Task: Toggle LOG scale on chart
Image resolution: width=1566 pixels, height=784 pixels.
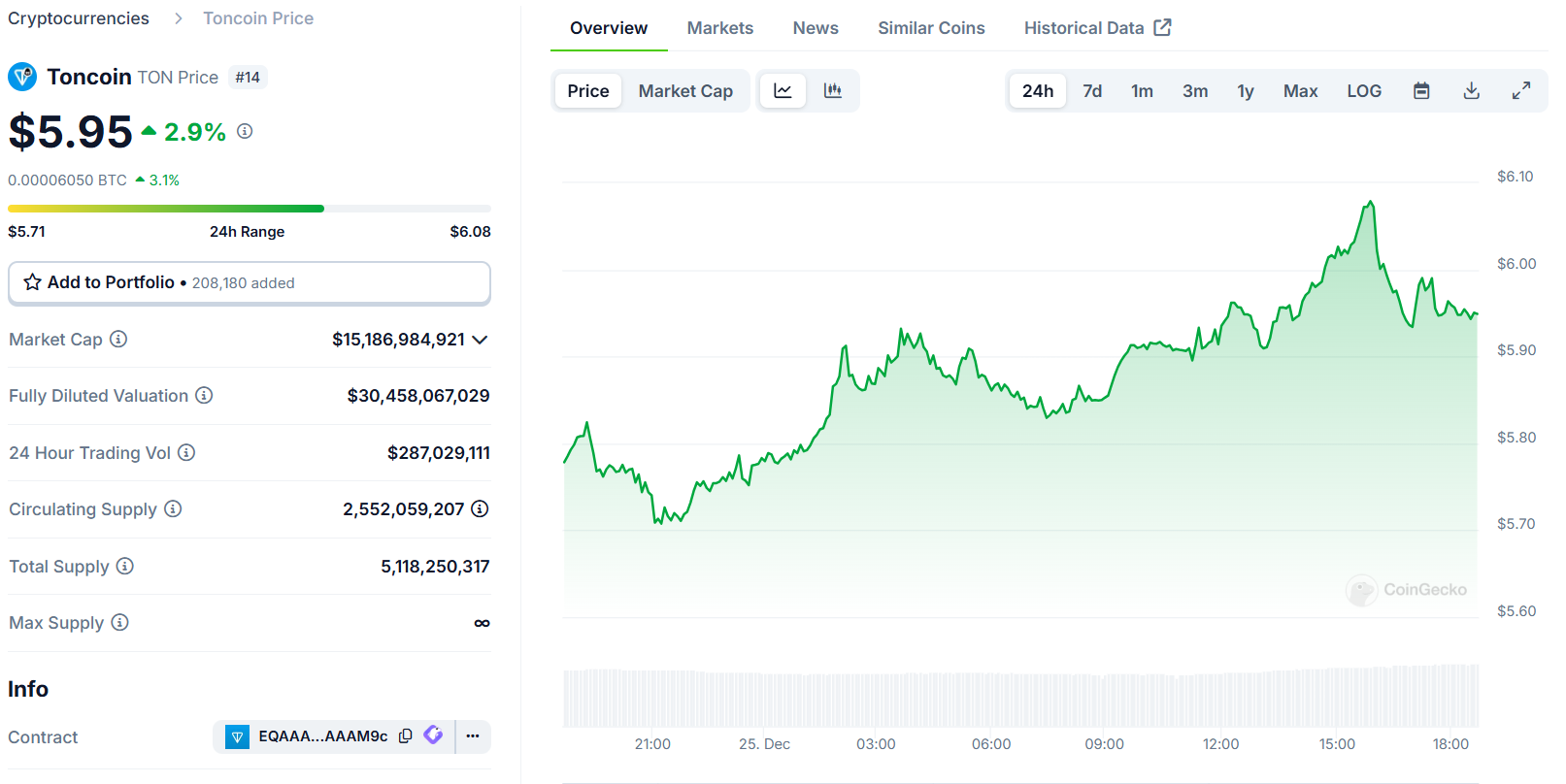Action: (x=1364, y=90)
